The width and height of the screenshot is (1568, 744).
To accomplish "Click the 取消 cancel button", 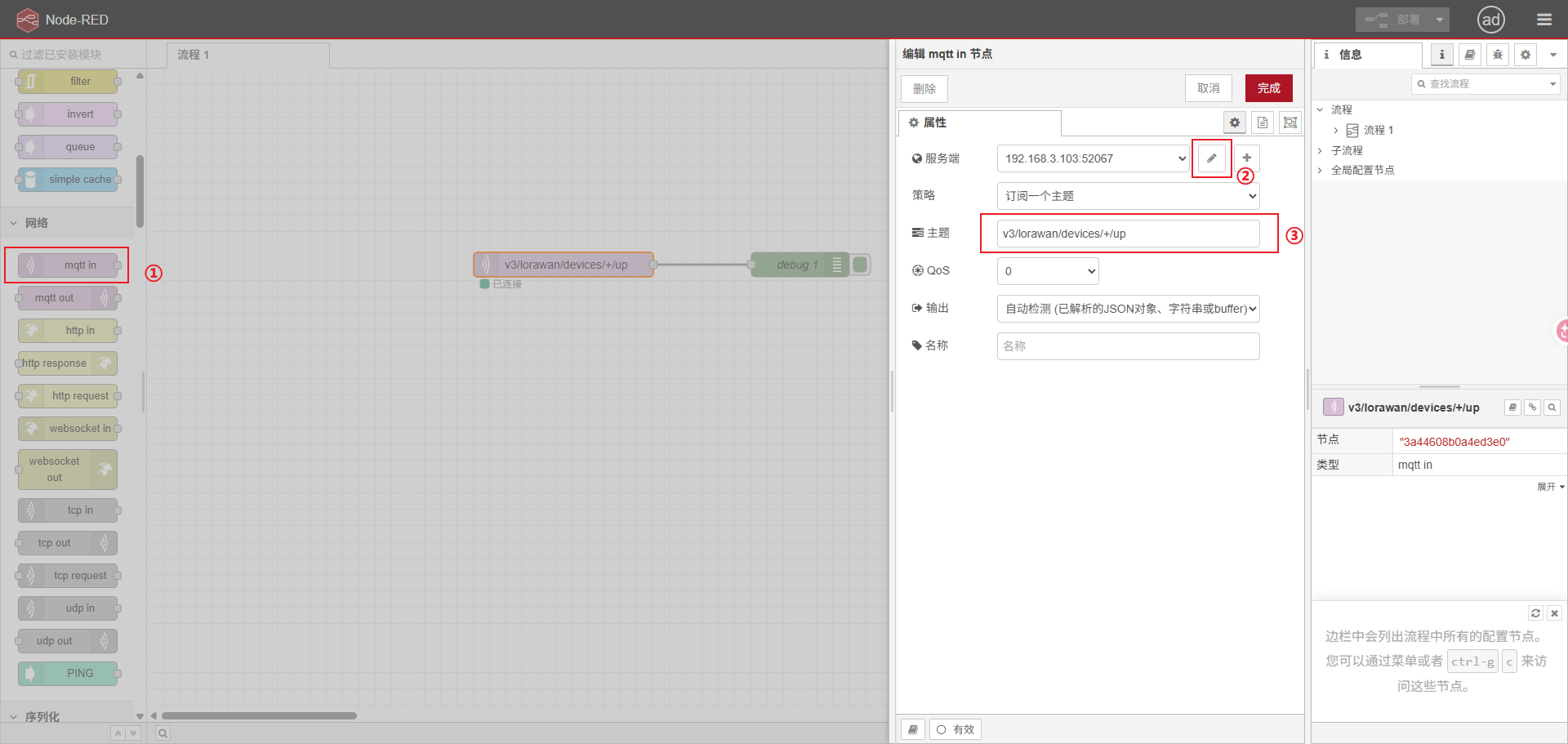I will (1209, 88).
